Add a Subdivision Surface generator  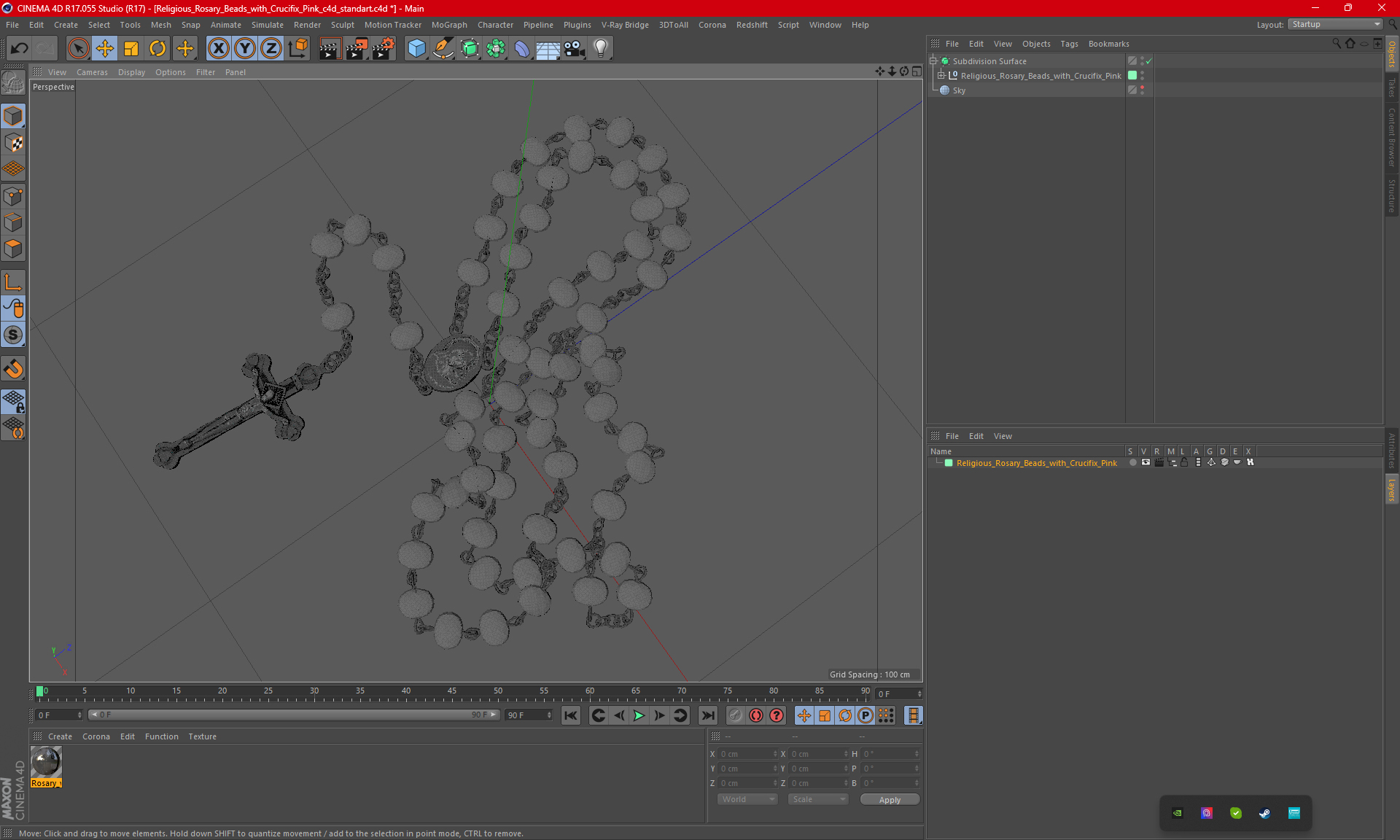coord(470,49)
